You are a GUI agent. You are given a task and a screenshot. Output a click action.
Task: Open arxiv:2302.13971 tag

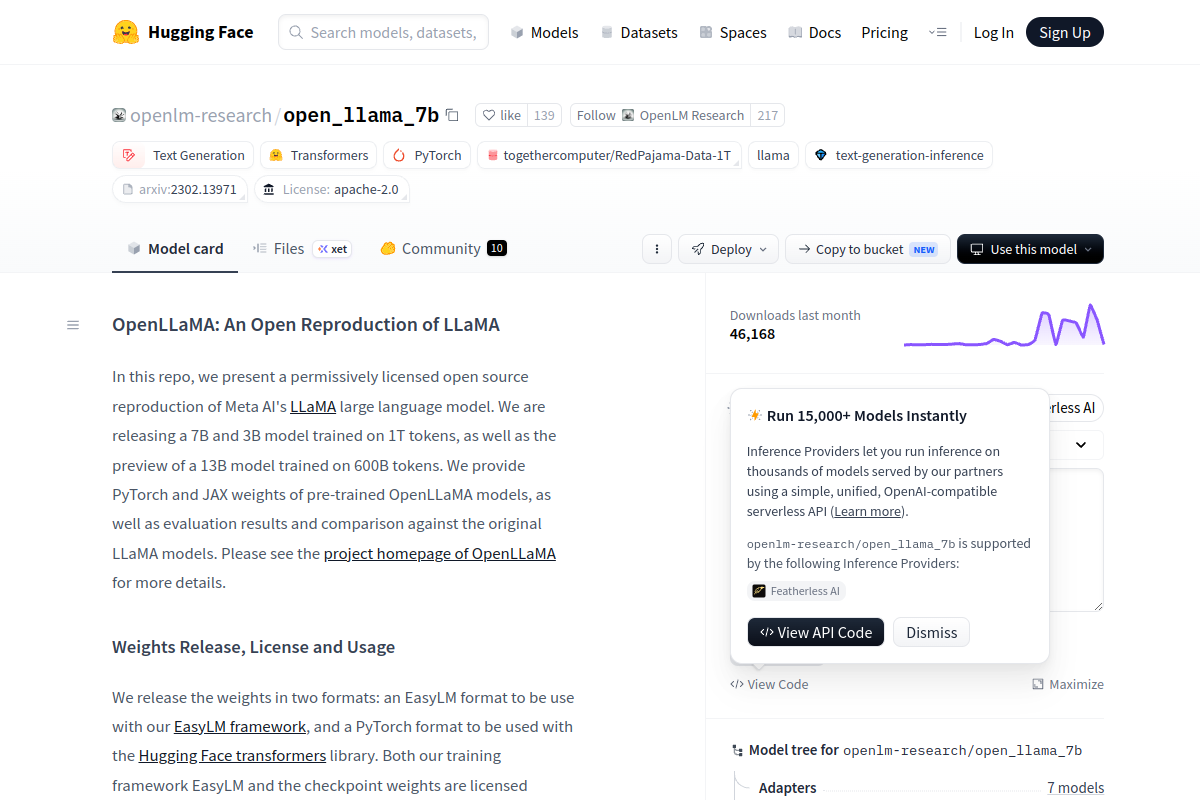tap(180, 189)
